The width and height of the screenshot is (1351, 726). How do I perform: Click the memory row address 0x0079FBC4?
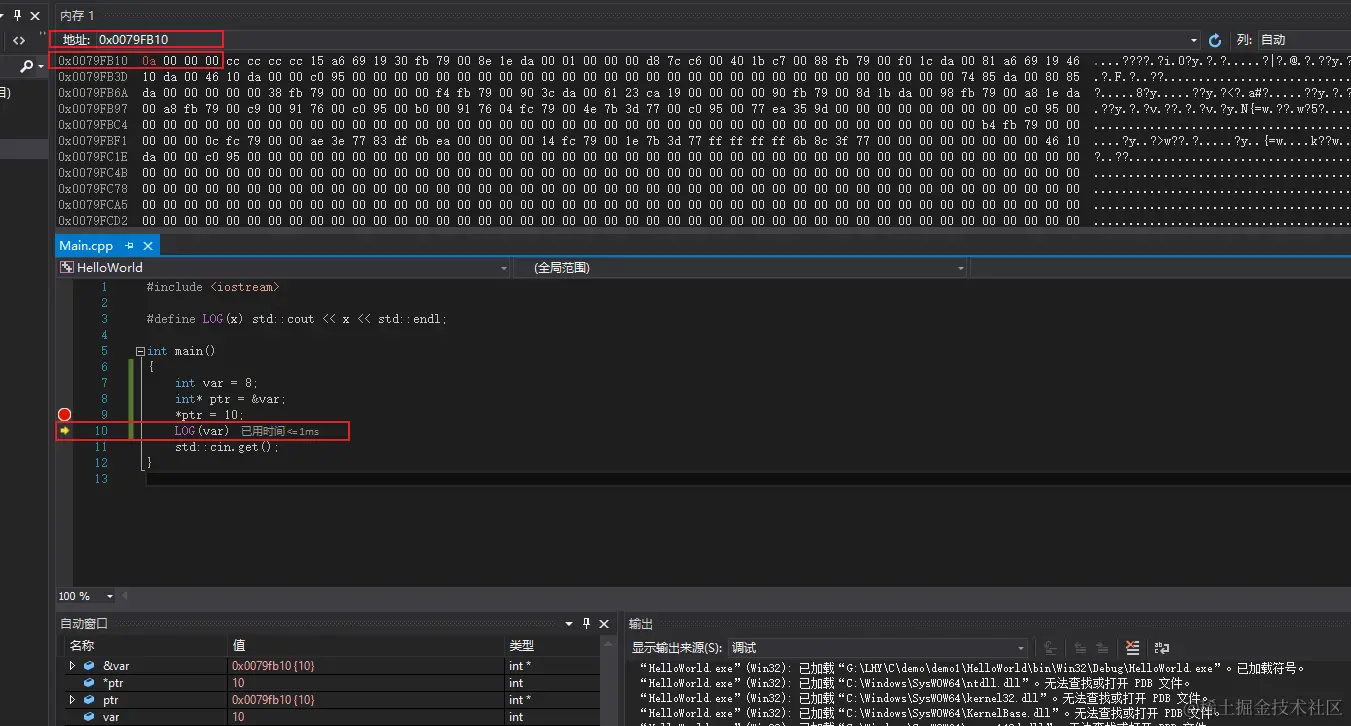(x=93, y=125)
